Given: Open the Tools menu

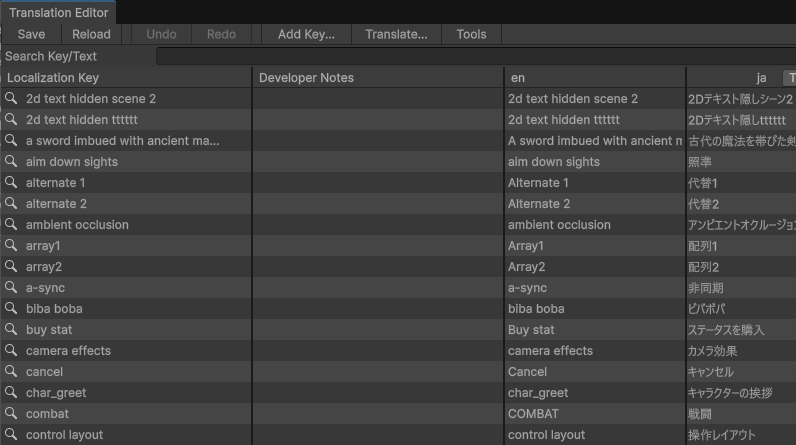Looking at the screenshot, I should [471, 34].
